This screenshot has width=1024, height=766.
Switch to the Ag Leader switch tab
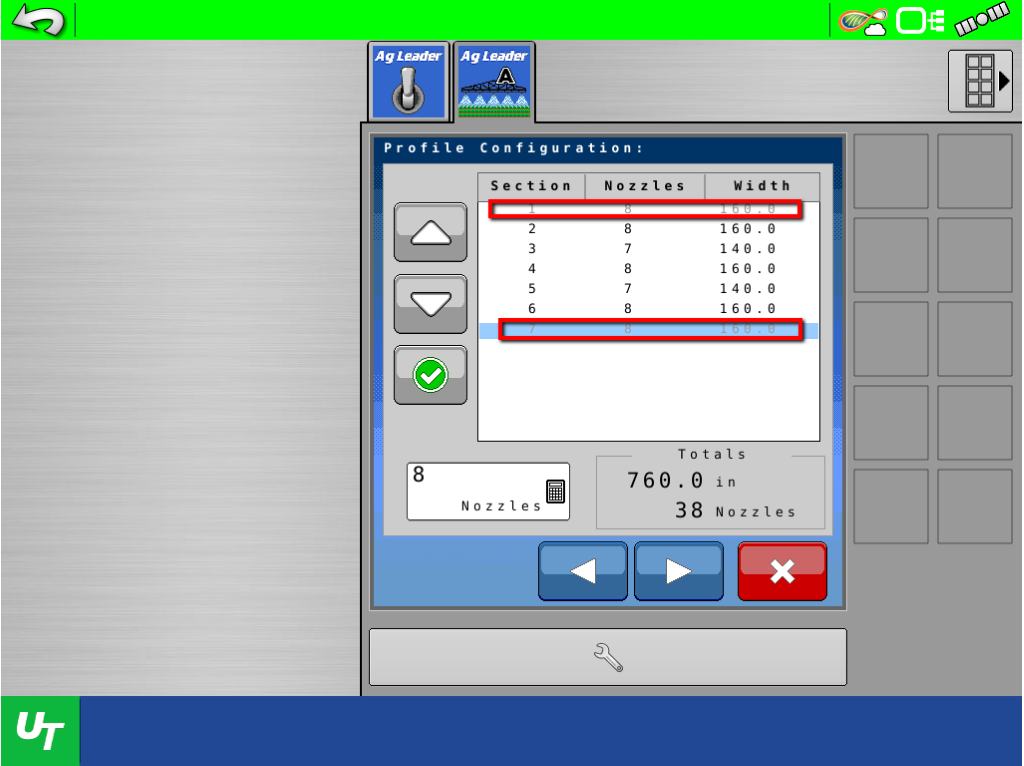[x=407, y=80]
